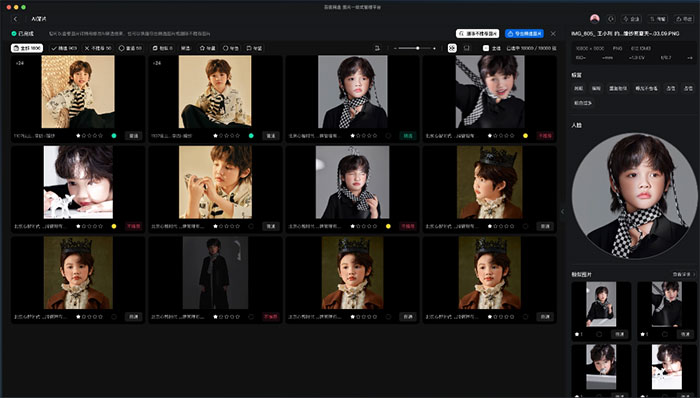Select the boy with white deer toy photo
Screen dimensions: 700x398
(x=78, y=182)
